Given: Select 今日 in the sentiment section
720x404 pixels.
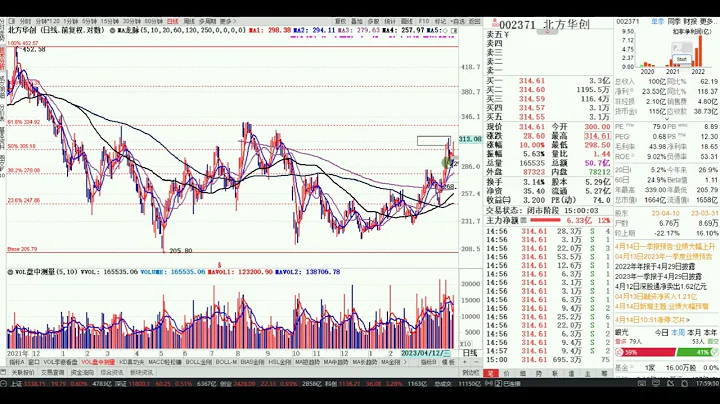Looking at the screenshot, I should click(x=661, y=332).
